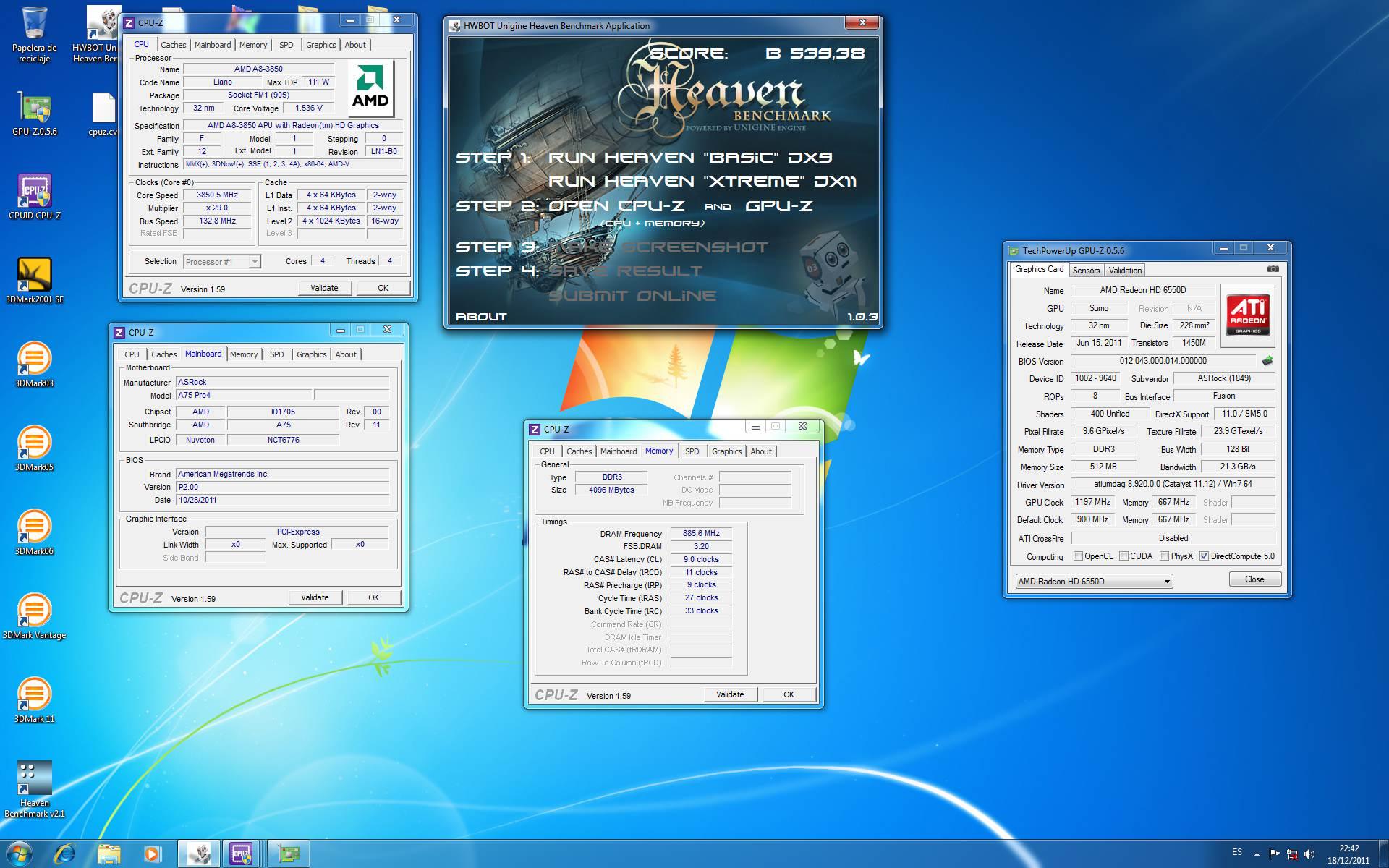
Task: Open the SPD tab in top CPU-Z window
Action: tap(286, 45)
